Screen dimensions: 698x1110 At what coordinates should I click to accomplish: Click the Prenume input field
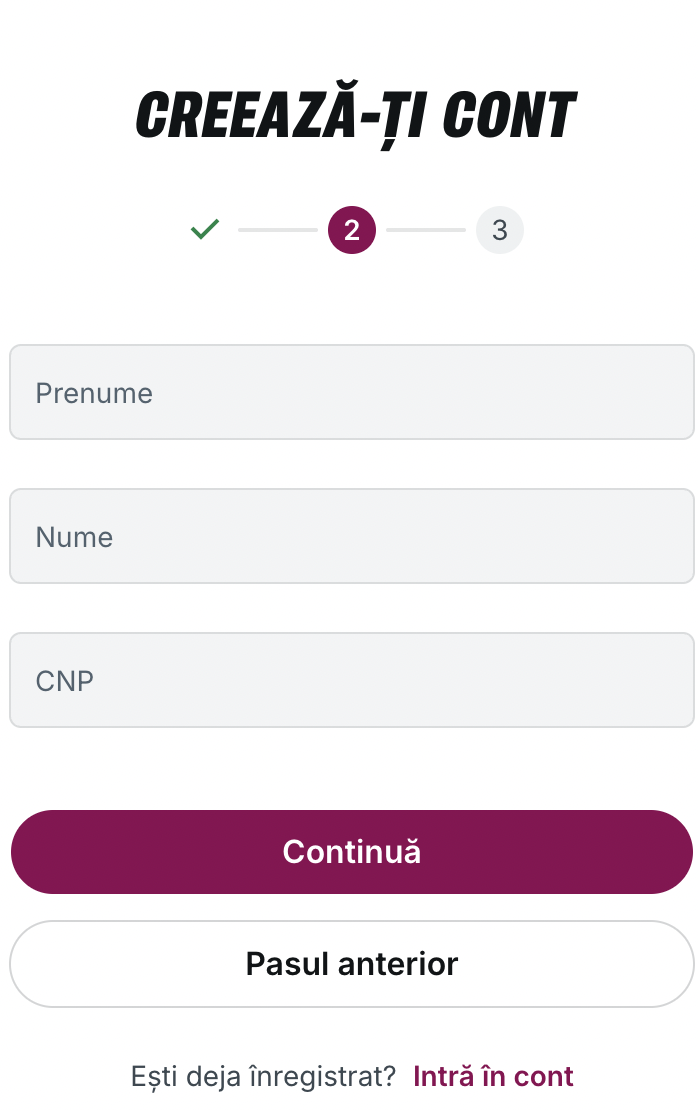[352, 392]
